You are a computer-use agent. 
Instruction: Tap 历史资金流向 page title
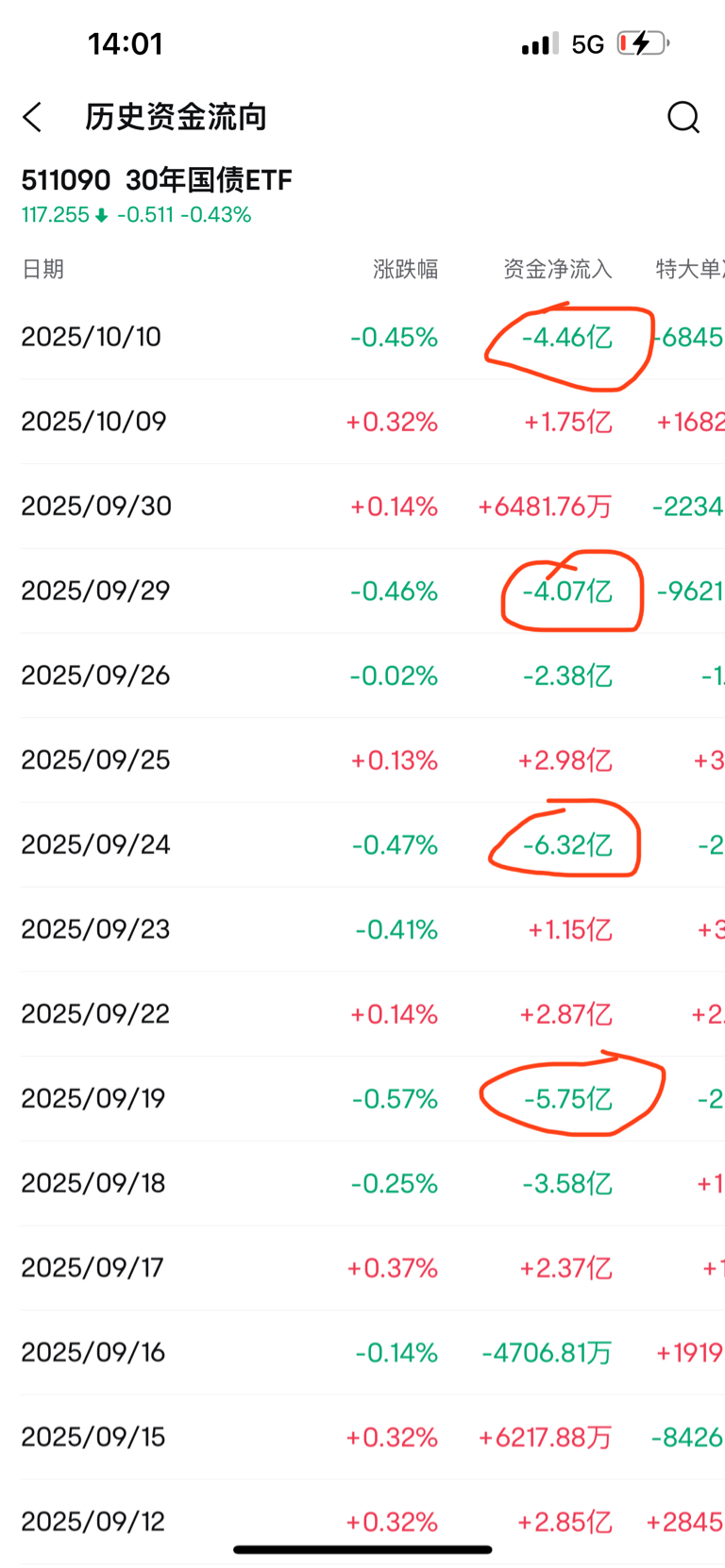click(x=176, y=117)
